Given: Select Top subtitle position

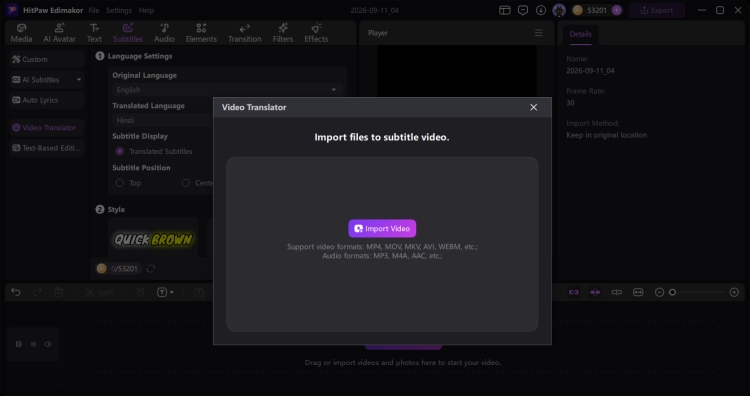Looking at the screenshot, I should 120,183.
